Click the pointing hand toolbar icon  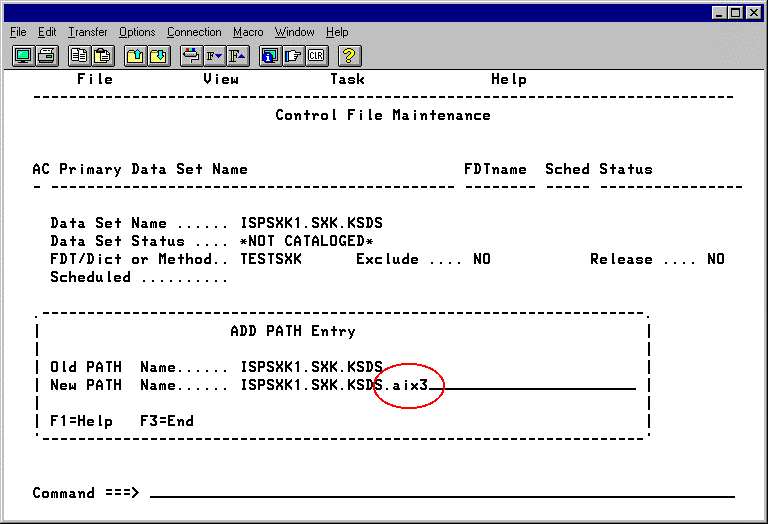coord(293,56)
